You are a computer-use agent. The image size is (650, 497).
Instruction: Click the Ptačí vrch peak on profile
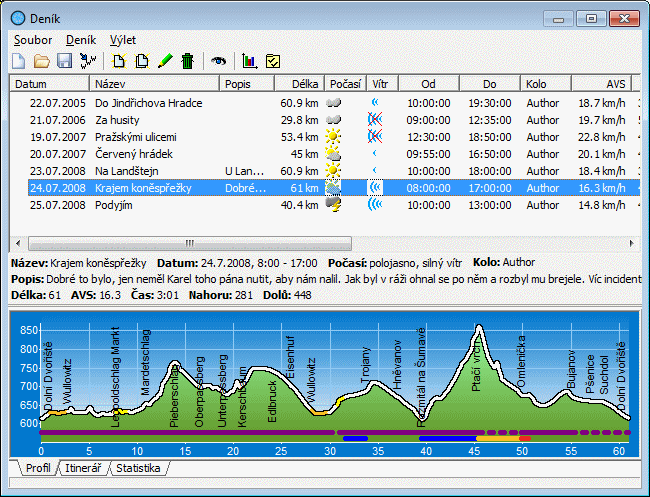[x=479, y=328]
